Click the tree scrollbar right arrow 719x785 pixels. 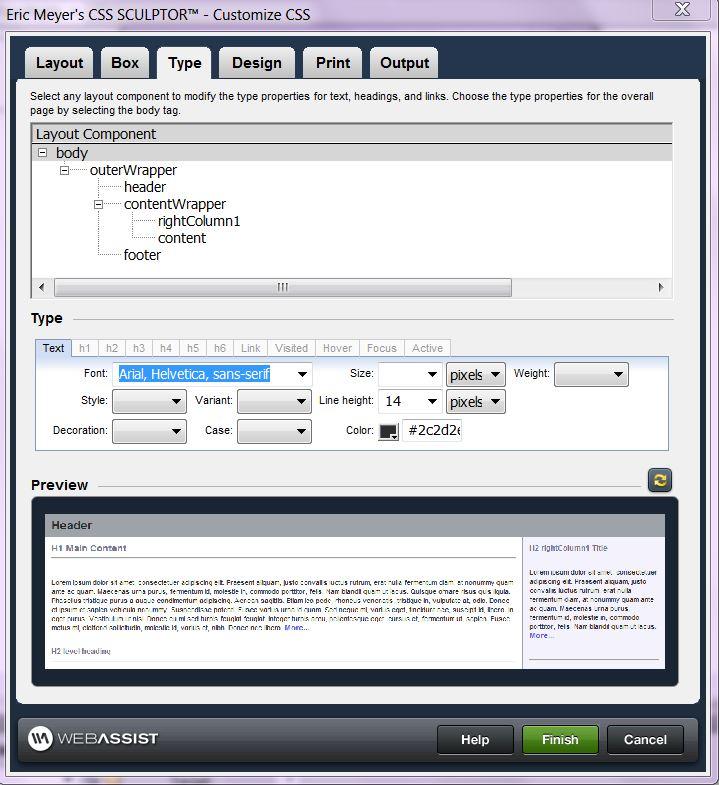(x=661, y=287)
